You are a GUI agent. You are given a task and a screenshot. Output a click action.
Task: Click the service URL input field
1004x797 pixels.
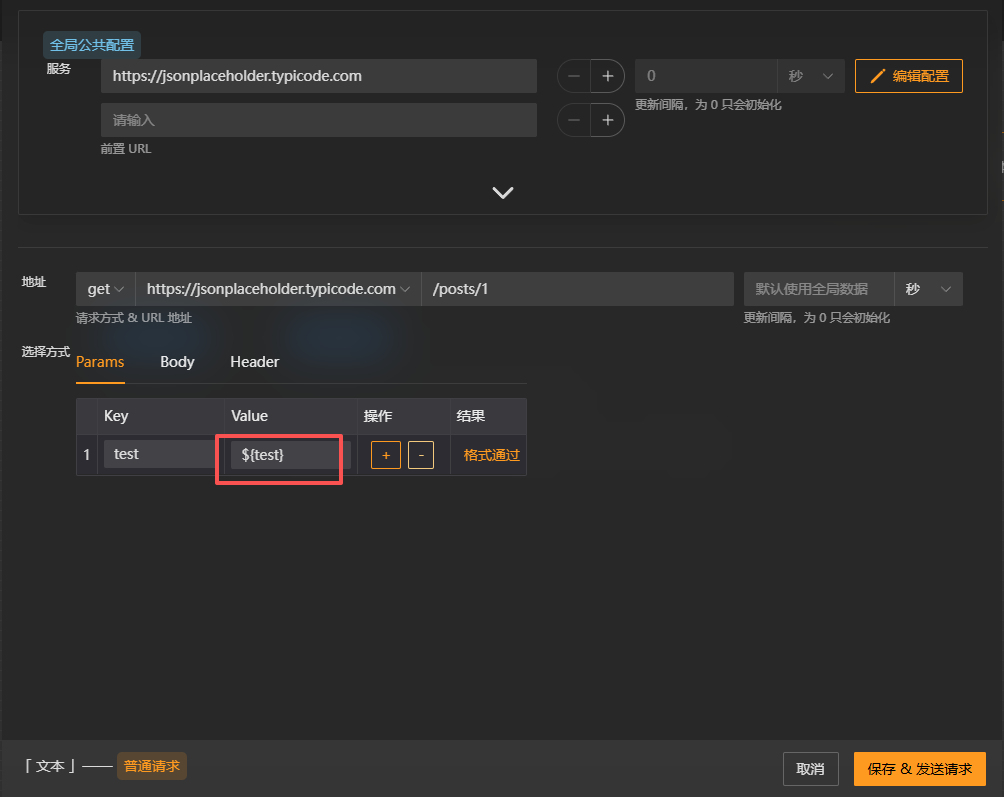(319, 76)
